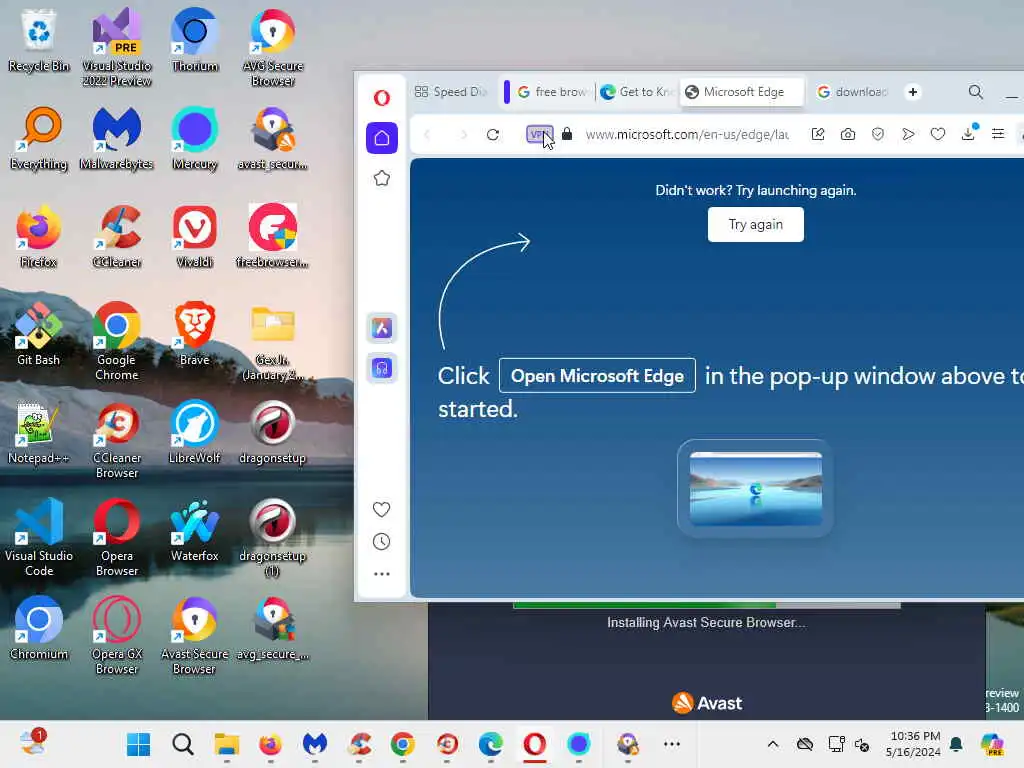Screen dimensions: 1024x768
Task: Click the address bar URL field
Action: pos(687,135)
